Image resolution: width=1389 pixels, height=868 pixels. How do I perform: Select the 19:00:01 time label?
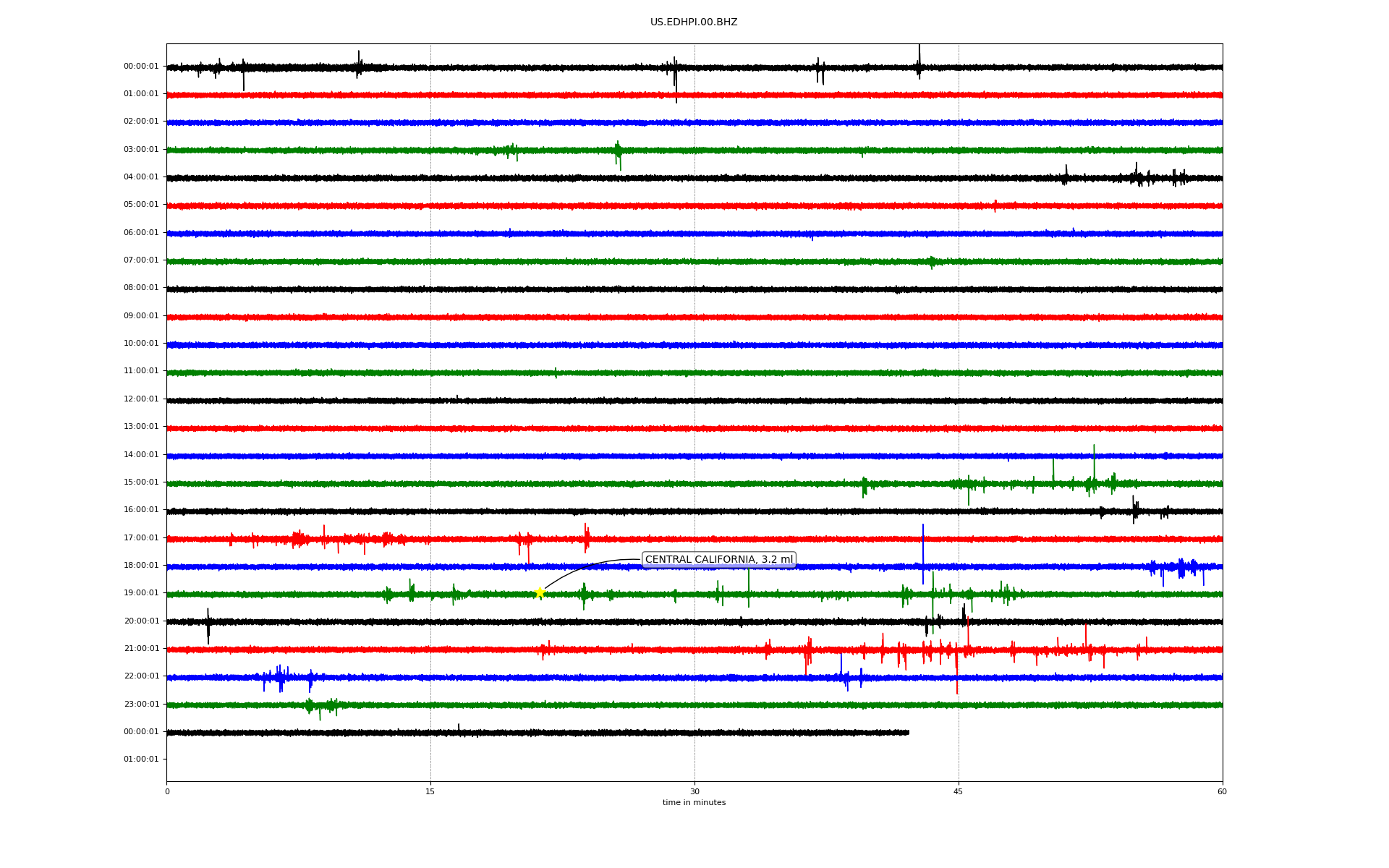point(141,592)
